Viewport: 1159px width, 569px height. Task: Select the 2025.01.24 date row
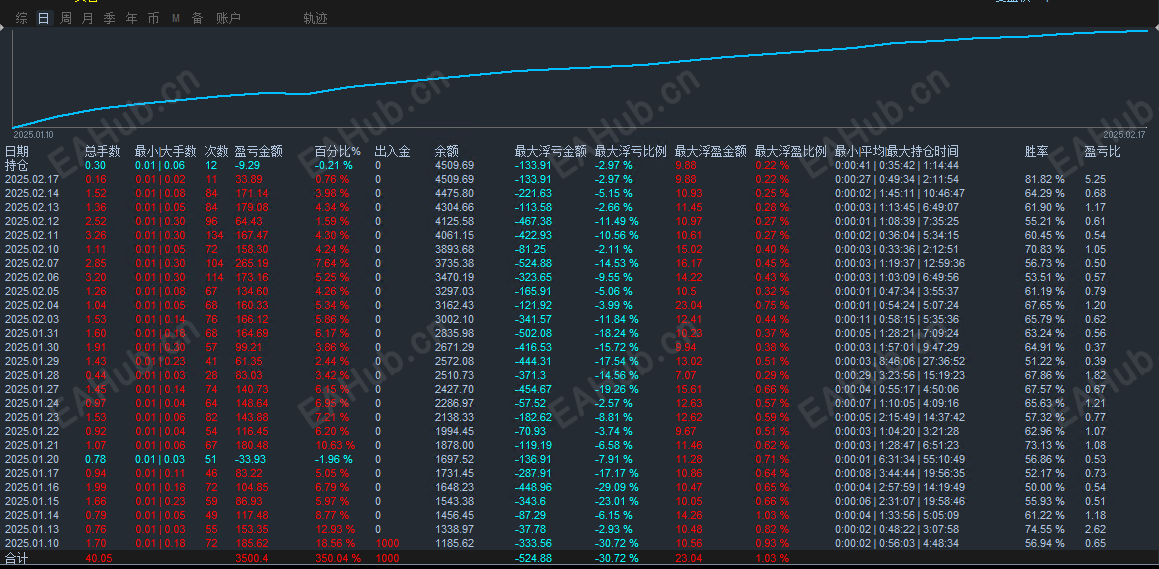tap(580, 403)
